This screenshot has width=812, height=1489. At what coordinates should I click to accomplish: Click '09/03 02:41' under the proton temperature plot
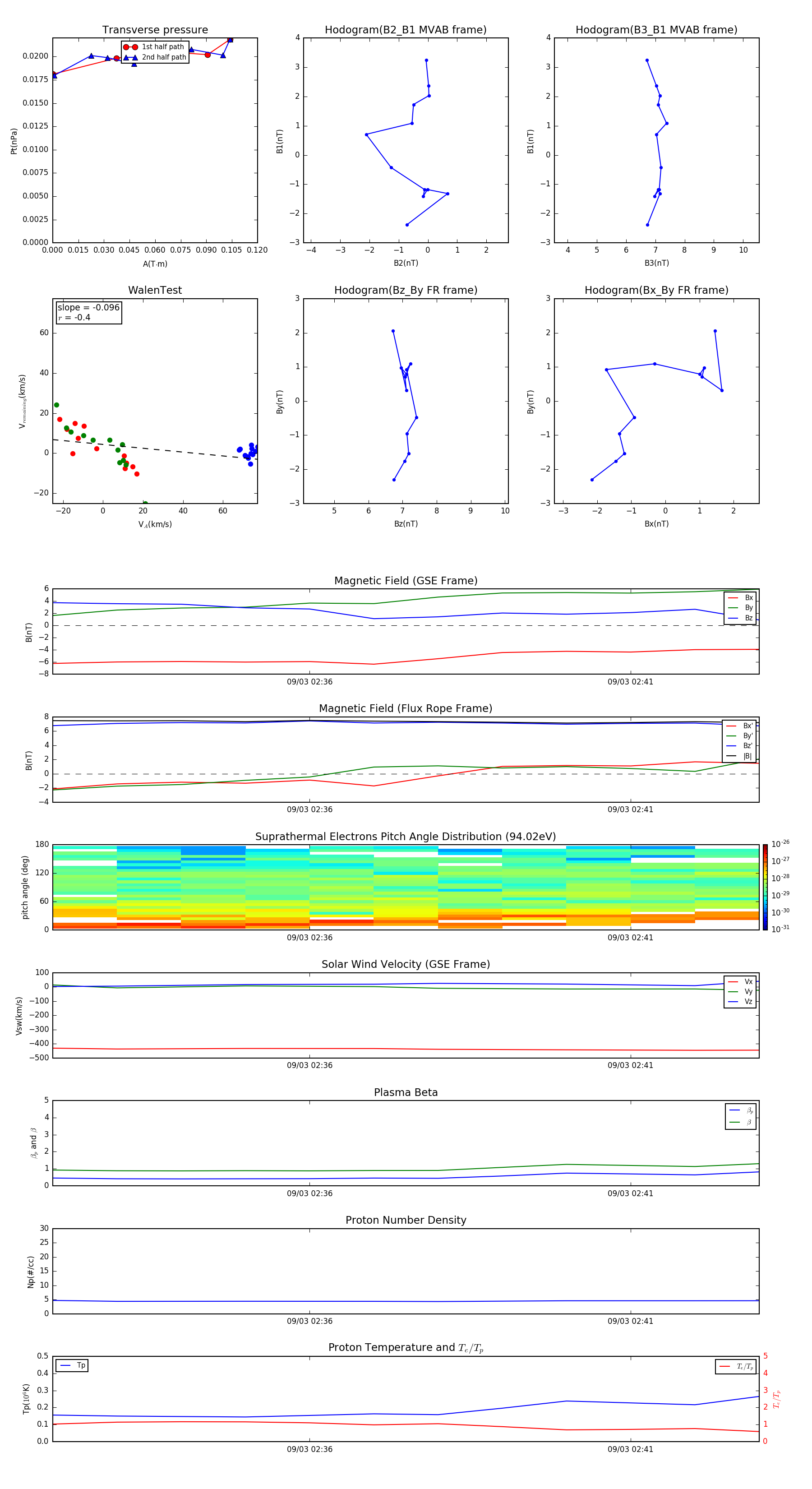(x=631, y=1449)
